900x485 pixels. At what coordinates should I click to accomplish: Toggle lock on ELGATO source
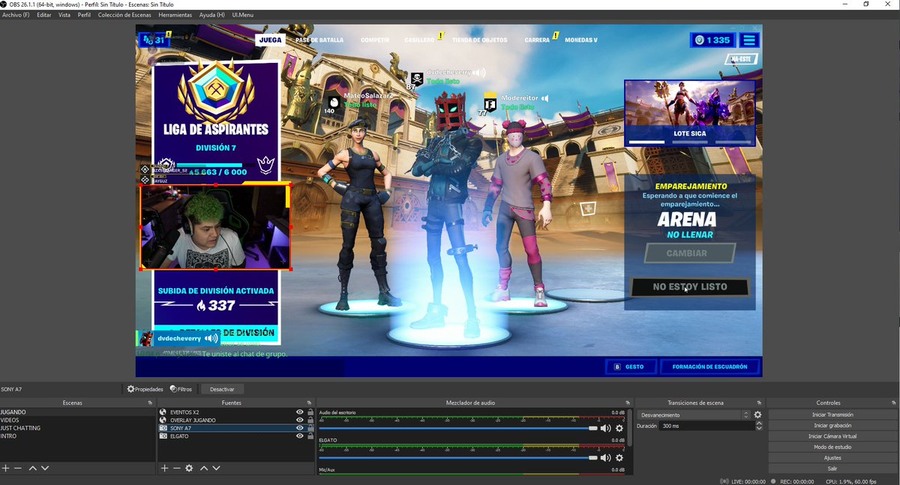tap(311, 436)
